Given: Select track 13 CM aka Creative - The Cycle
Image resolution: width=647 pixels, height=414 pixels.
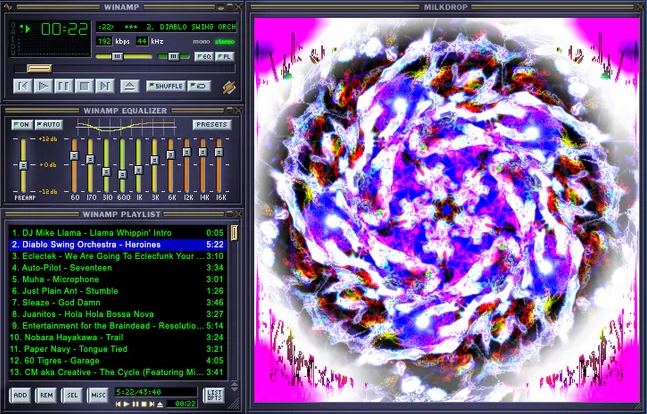Looking at the screenshot, I should click(118, 372).
